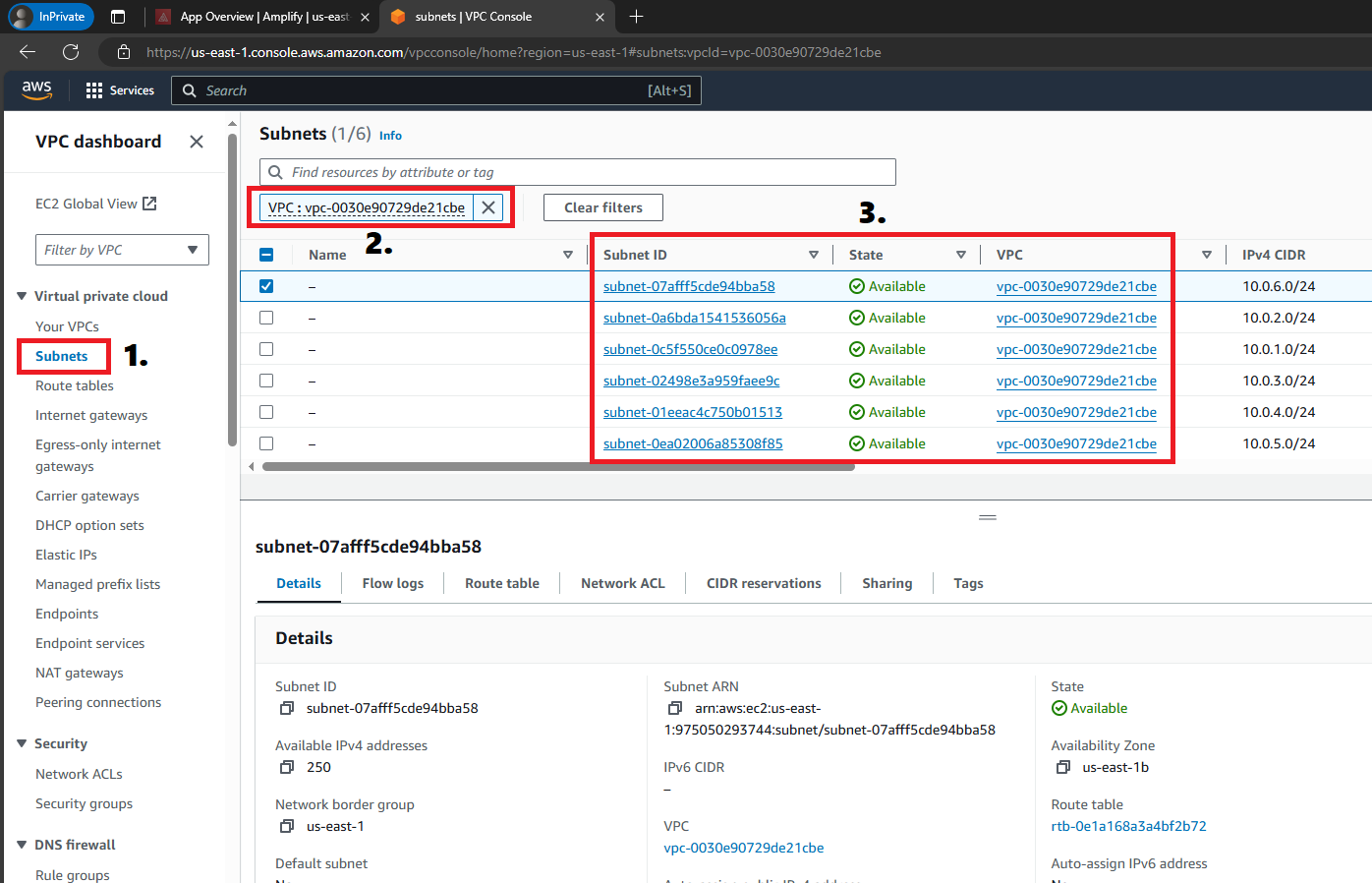The width and height of the screenshot is (1372, 883).
Task: Select the Details tab
Action: (299, 583)
